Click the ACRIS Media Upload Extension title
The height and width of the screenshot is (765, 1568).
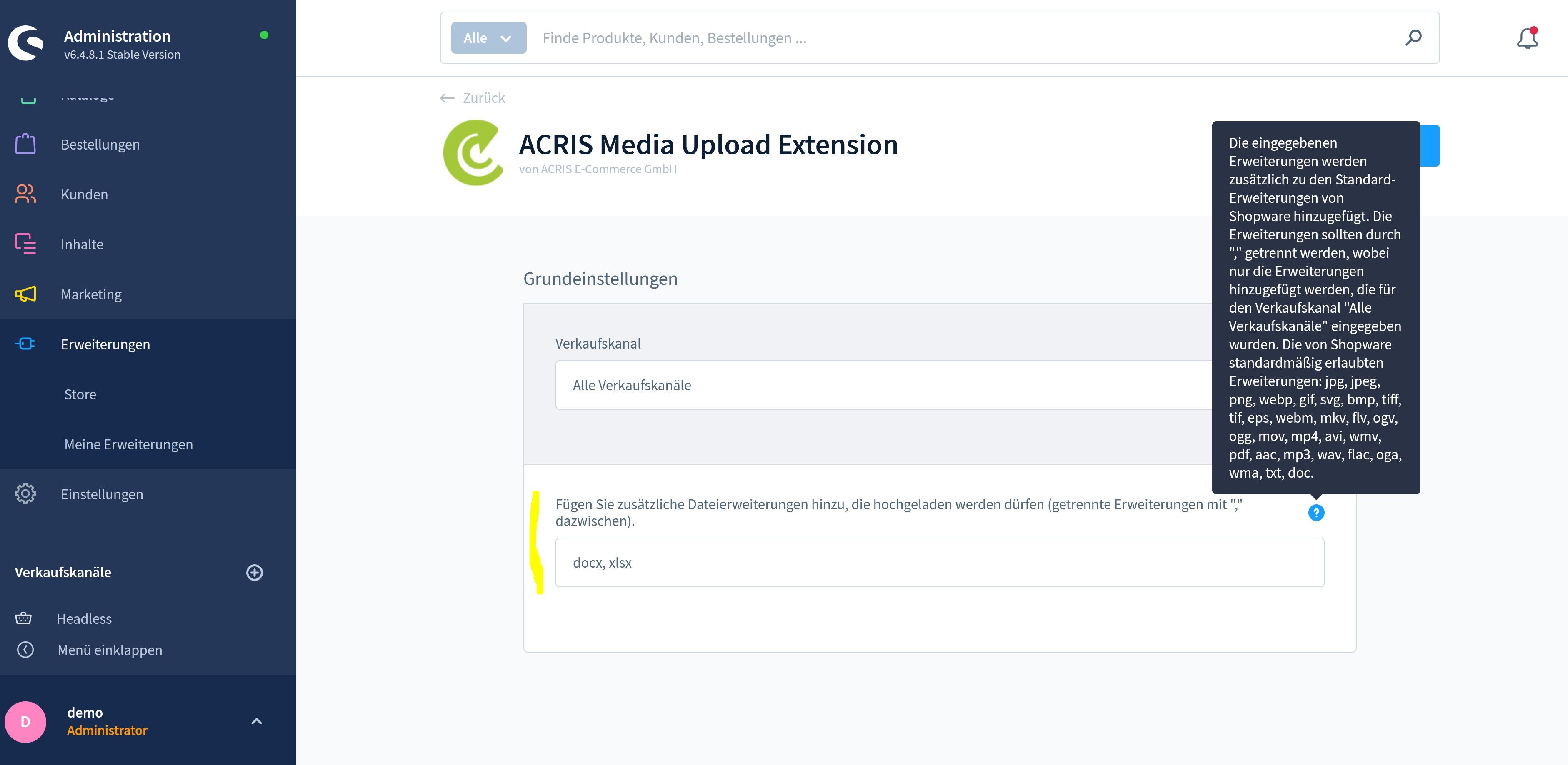click(708, 145)
